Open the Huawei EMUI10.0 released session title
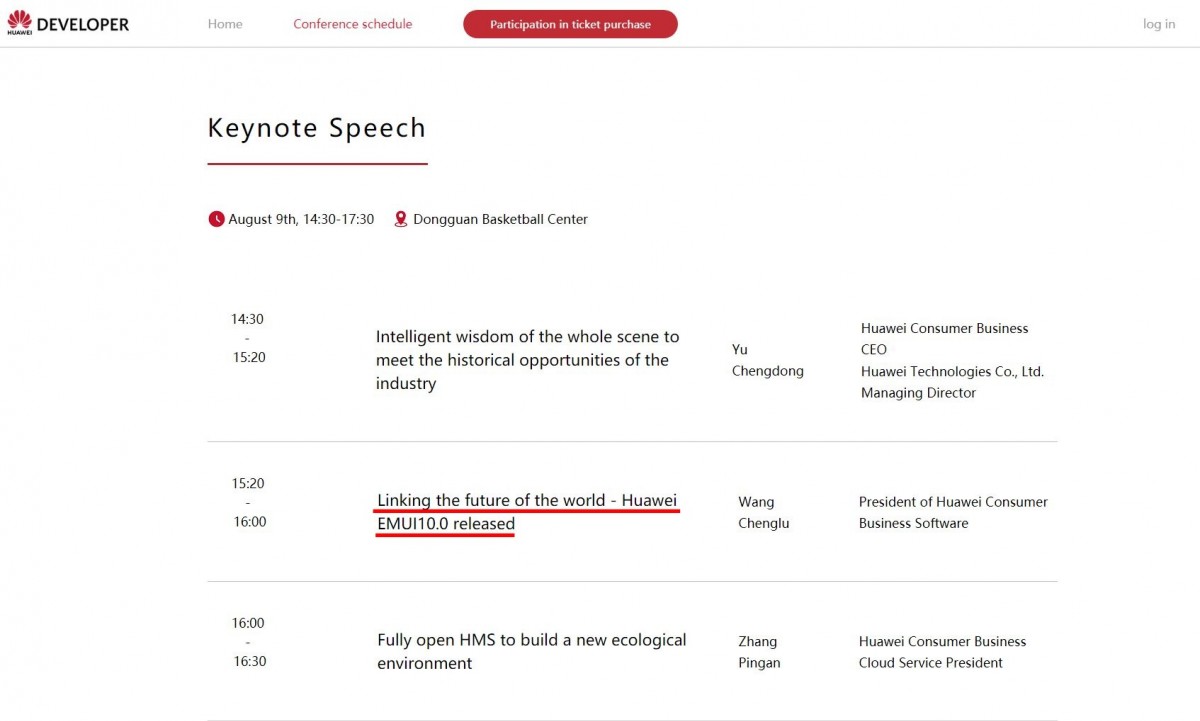Image resolution: width=1200 pixels, height=721 pixels. pos(527,511)
